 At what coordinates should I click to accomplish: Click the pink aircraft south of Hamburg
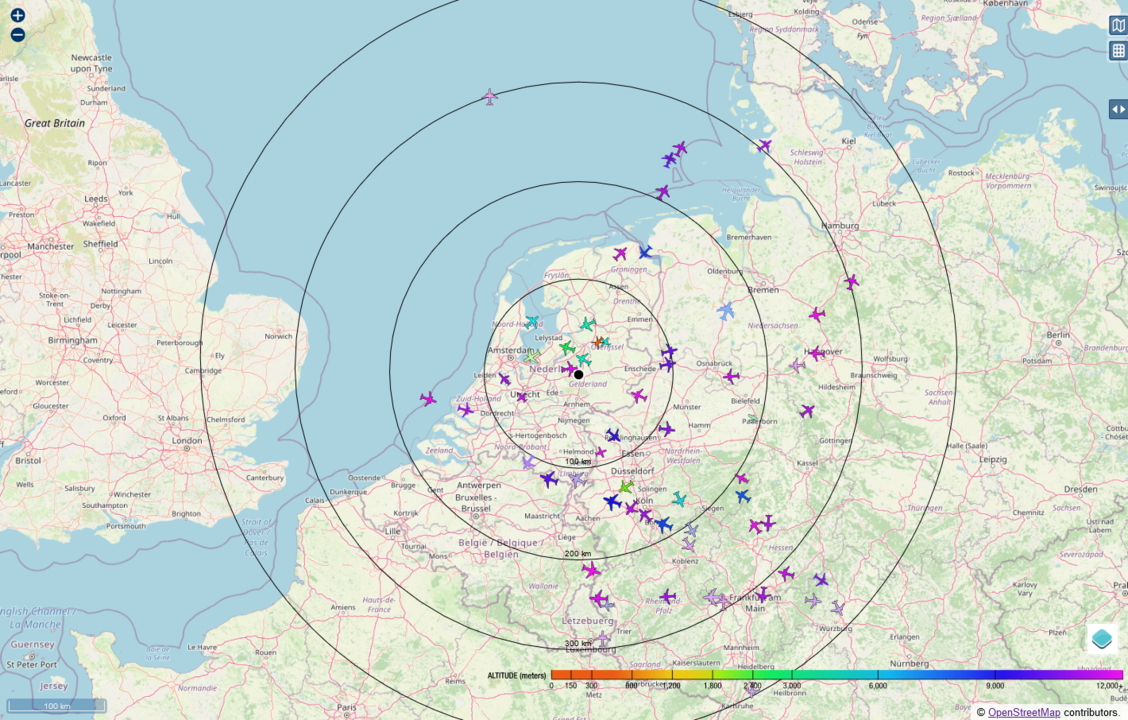(851, 283)
